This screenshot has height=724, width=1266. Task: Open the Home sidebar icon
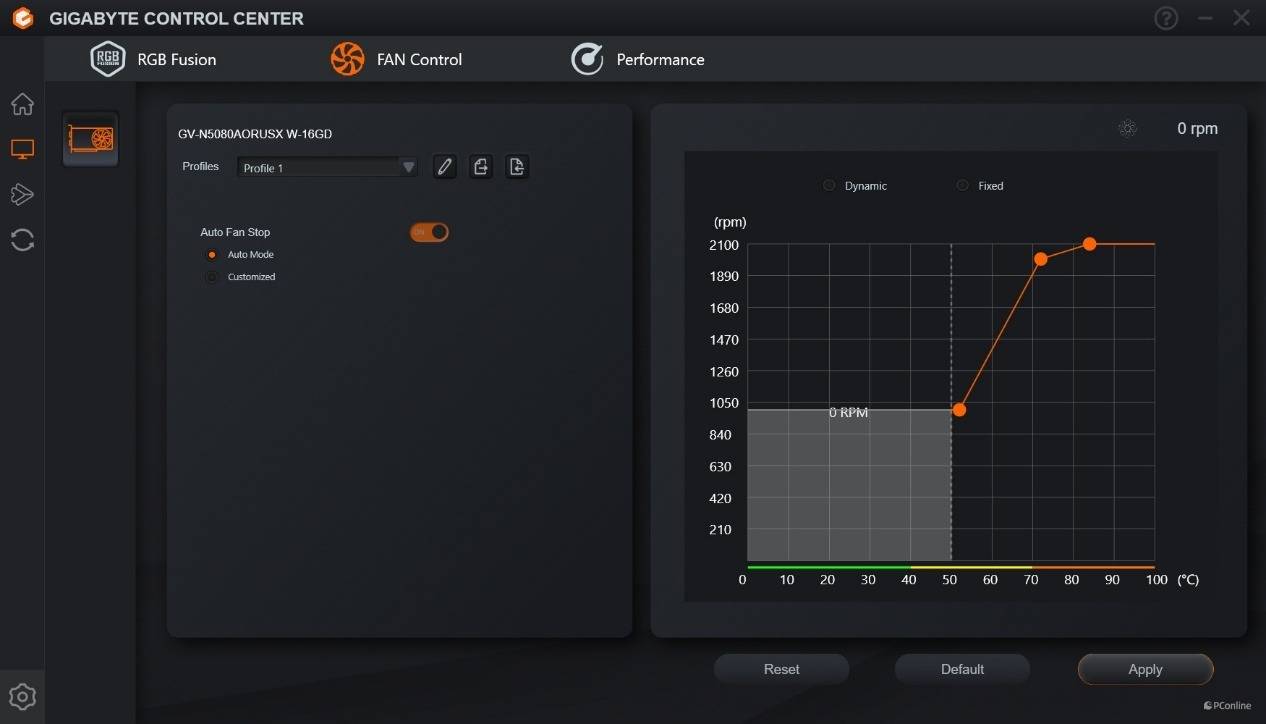tap(22, 104)
